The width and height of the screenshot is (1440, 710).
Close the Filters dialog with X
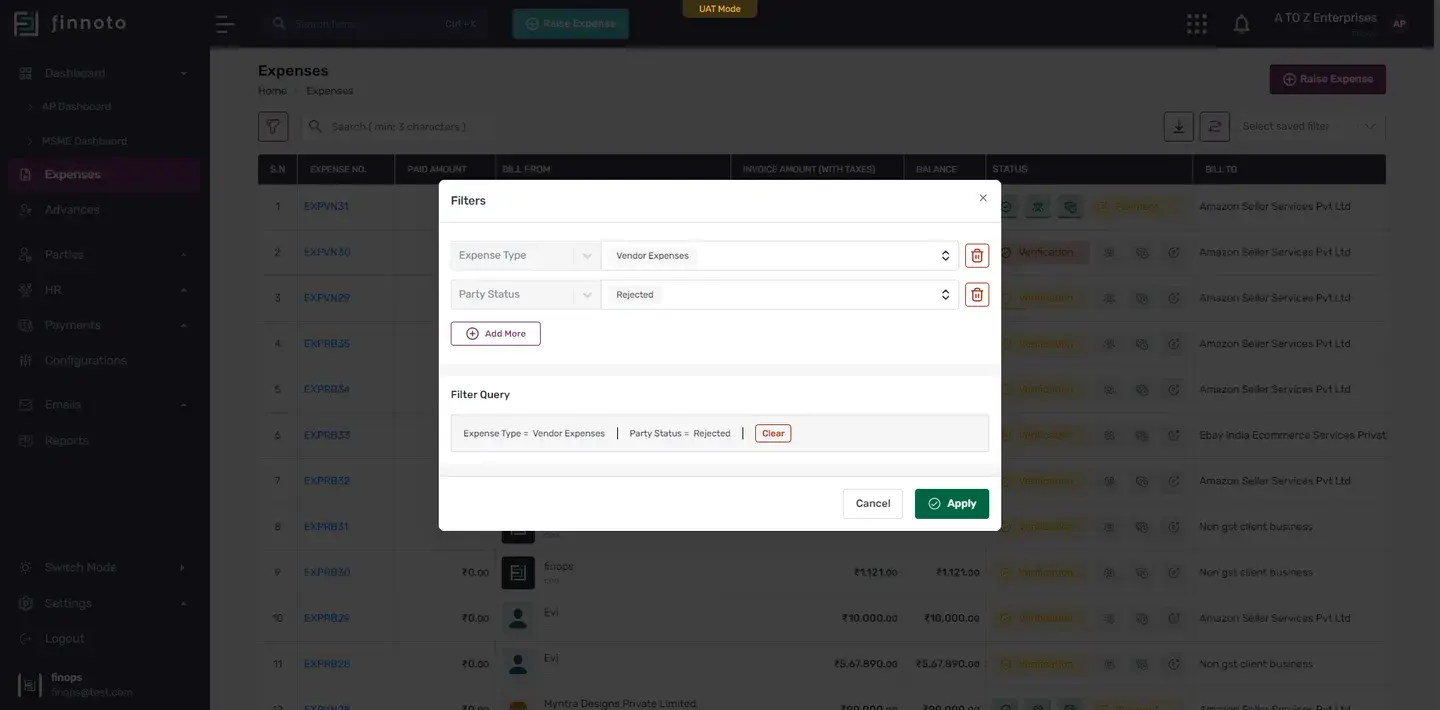(983, 199)
